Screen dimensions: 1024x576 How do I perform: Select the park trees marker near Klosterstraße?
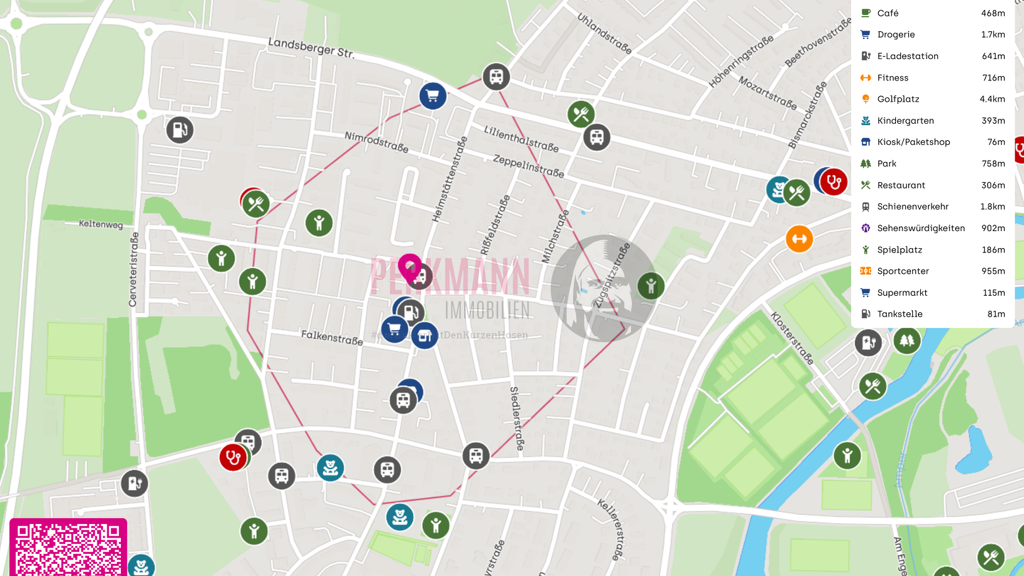[906, 340]
